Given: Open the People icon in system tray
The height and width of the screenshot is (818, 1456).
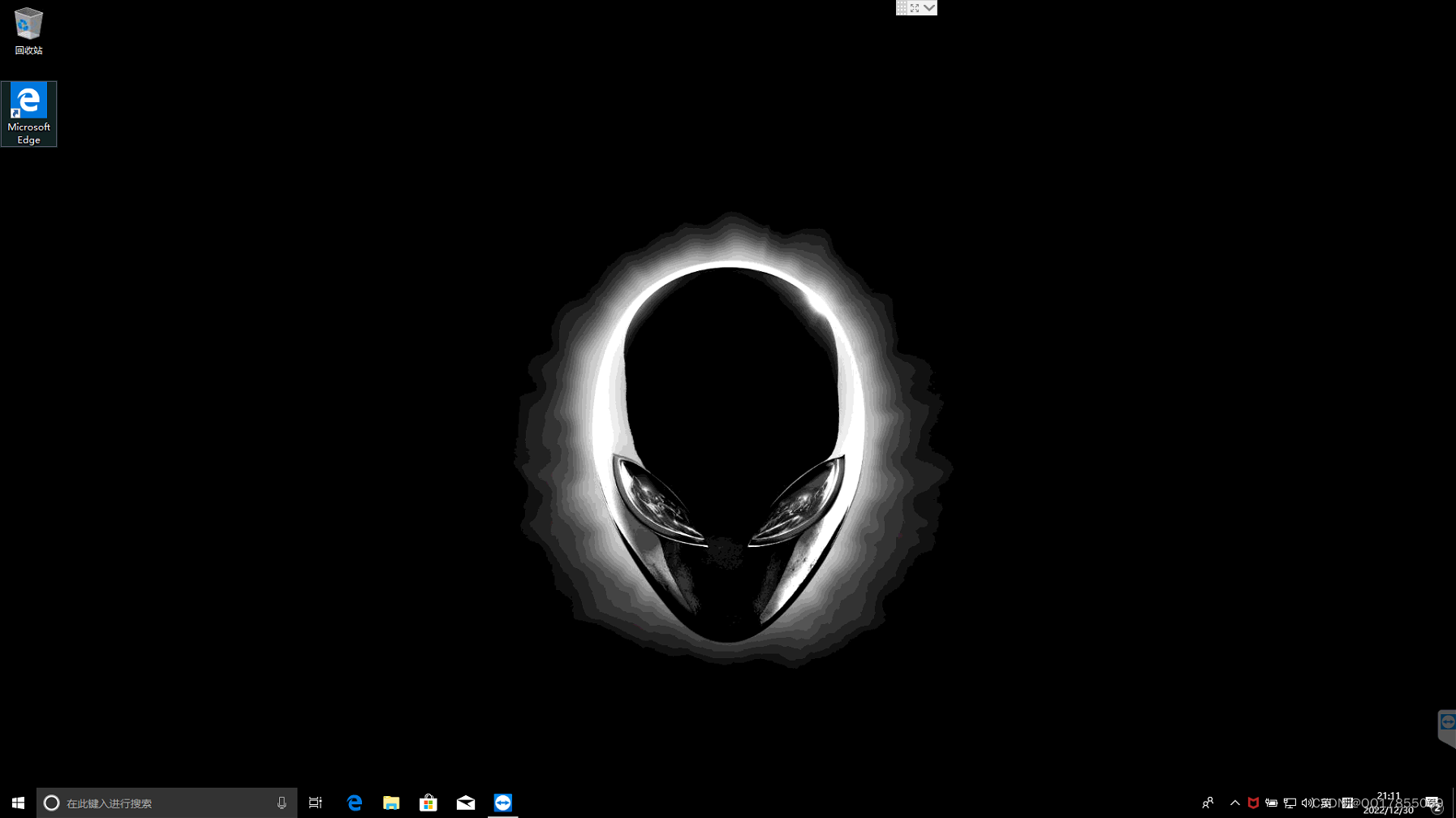Looking at the screenshot, I should tap(1208, 803).
